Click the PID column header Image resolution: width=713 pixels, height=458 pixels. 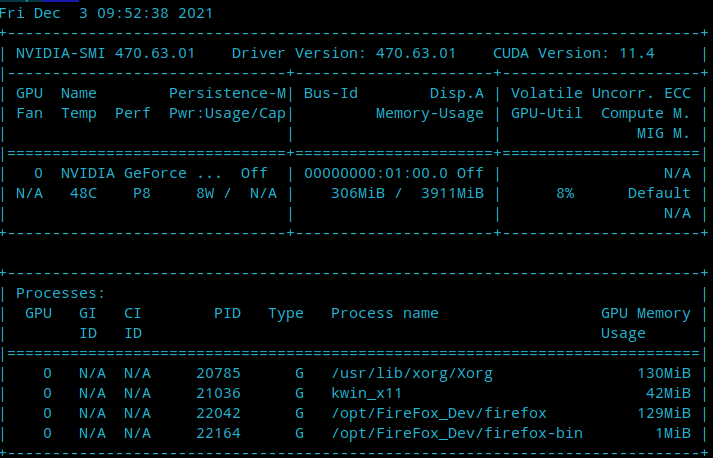click(227, 313)
